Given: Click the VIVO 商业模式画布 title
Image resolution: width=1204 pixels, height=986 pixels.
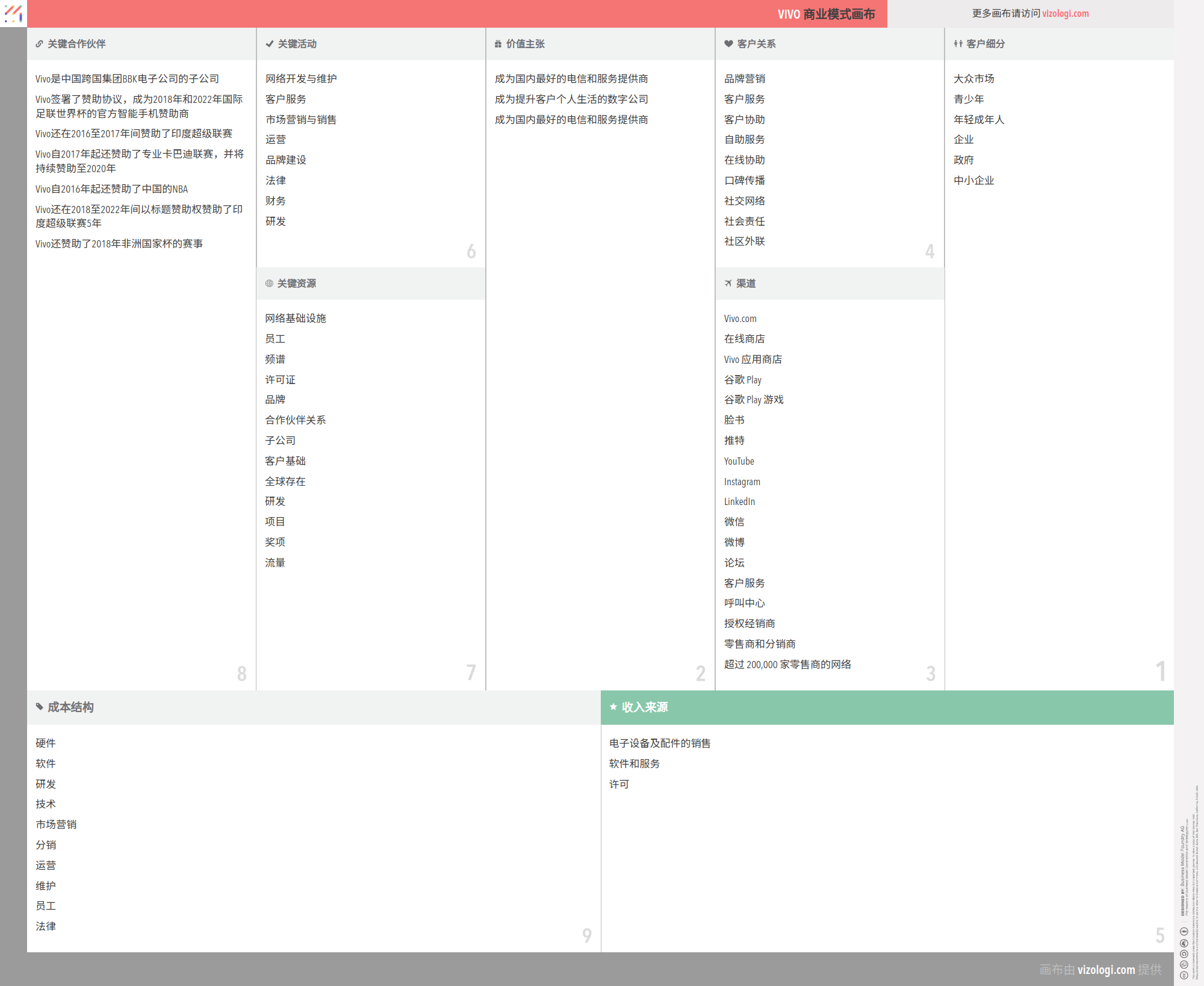Looking at the screenshot, I should [826, 14].
